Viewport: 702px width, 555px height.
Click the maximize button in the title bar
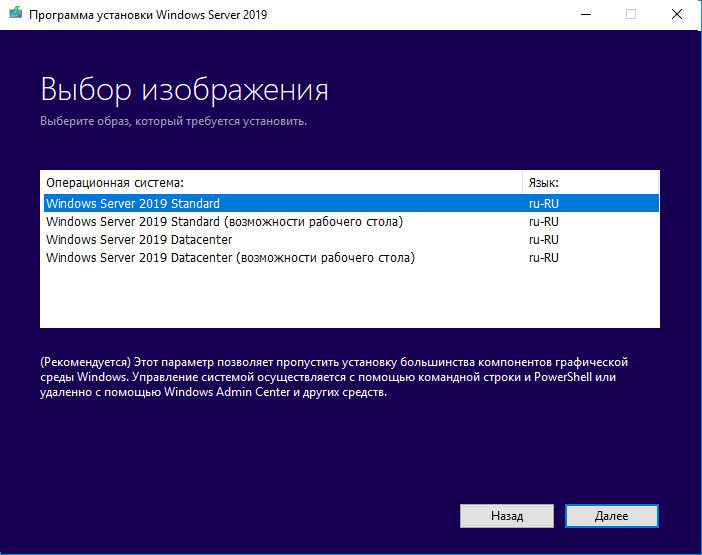coord(631,15)
